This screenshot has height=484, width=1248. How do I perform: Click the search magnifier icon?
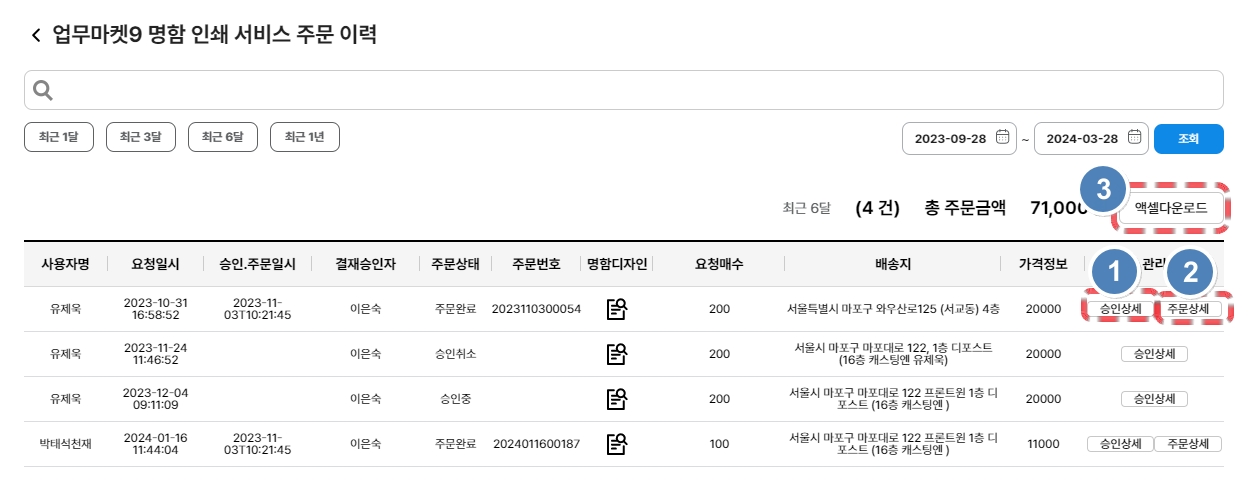[x=43, y=90]
